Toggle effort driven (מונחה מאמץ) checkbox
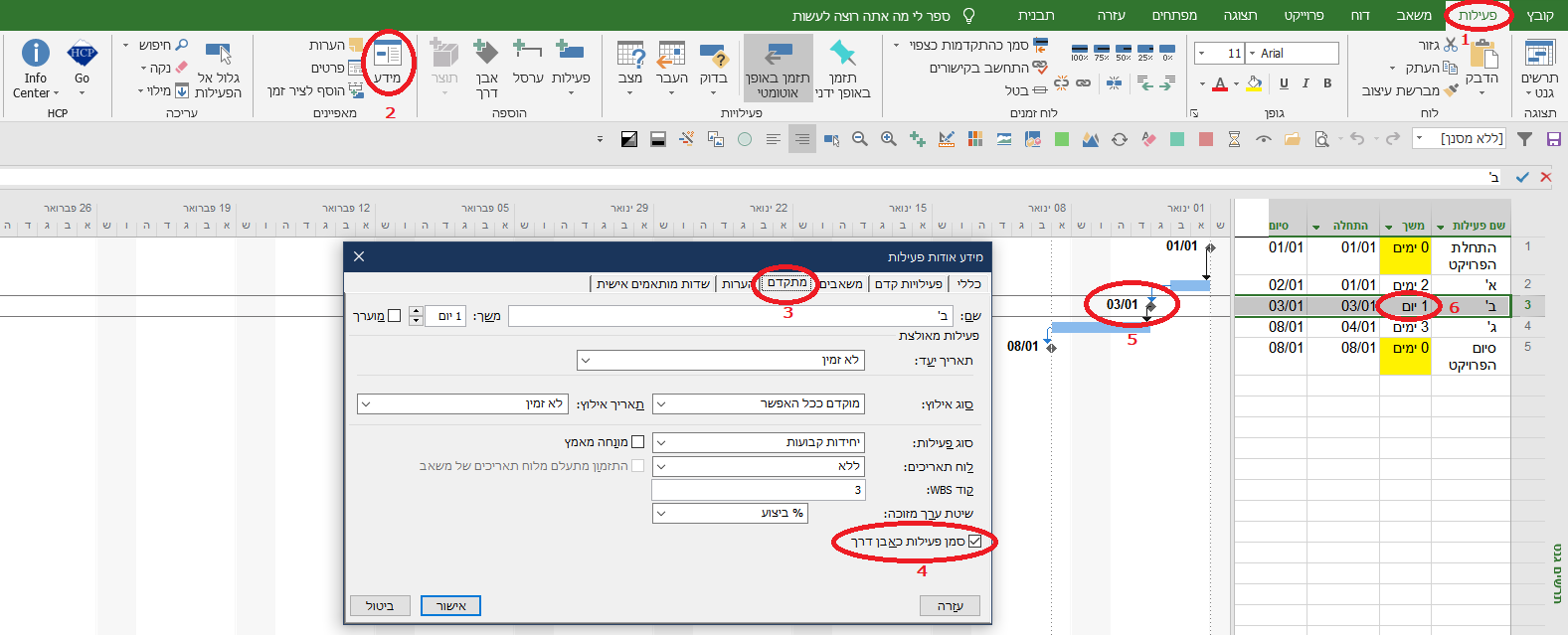This screenshot has height=635, width=1568. (638, 442)
